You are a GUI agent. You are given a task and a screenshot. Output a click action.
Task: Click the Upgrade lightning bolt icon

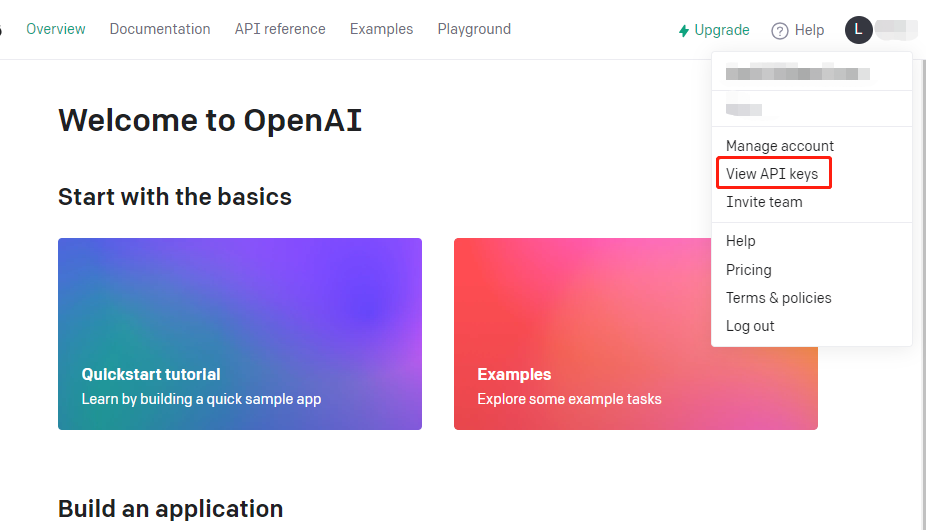coord(684,31)
